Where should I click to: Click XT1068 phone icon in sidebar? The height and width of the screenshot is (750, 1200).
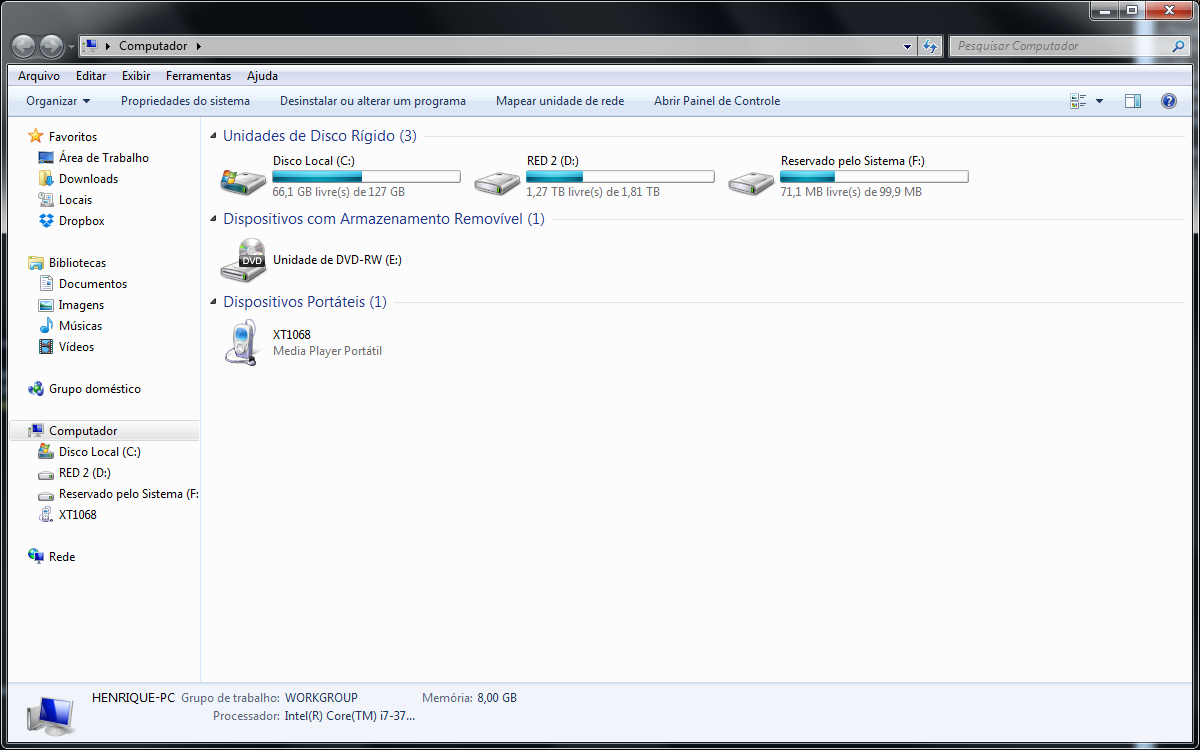46,515
